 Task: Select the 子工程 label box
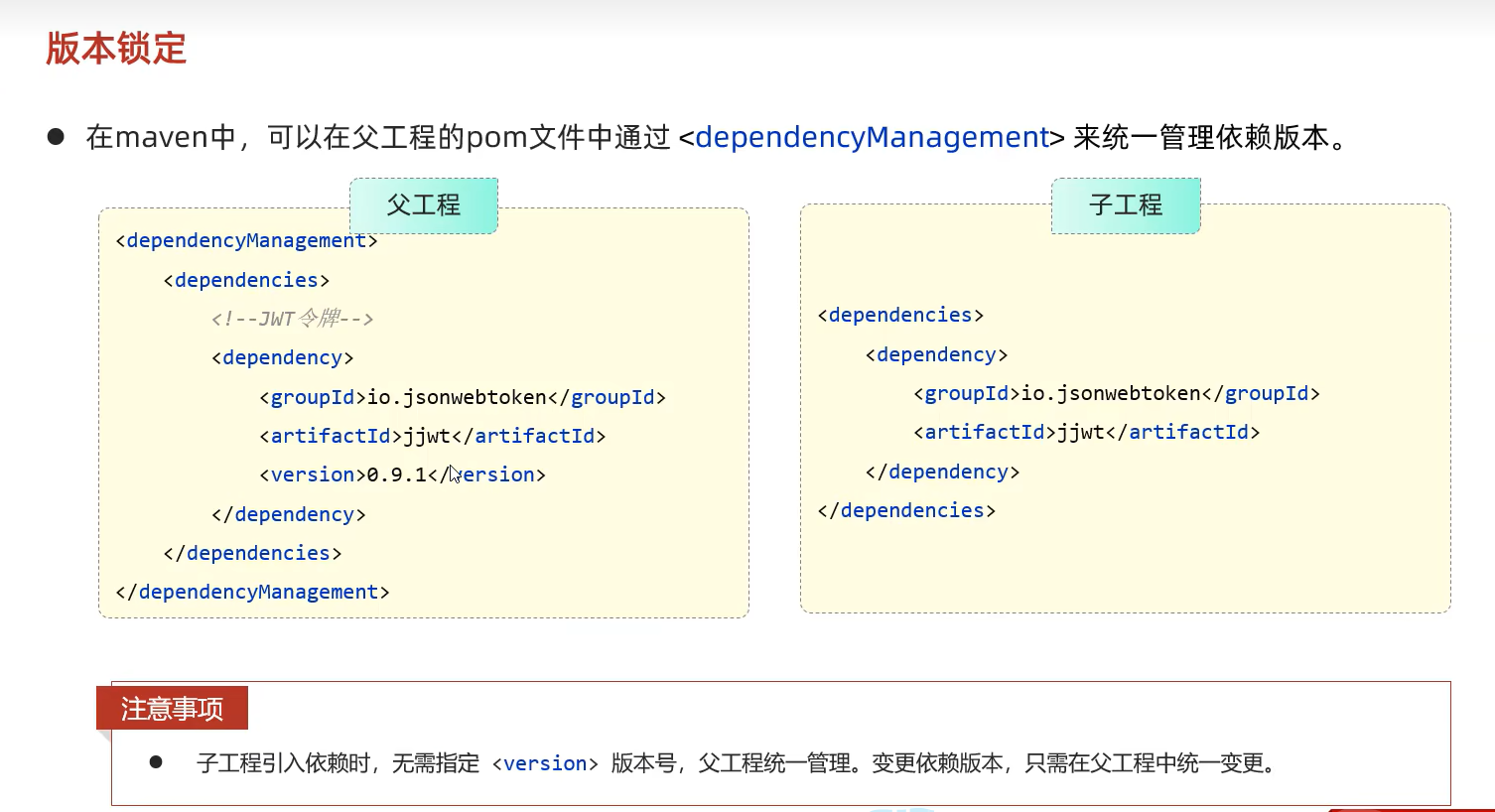1126,205
